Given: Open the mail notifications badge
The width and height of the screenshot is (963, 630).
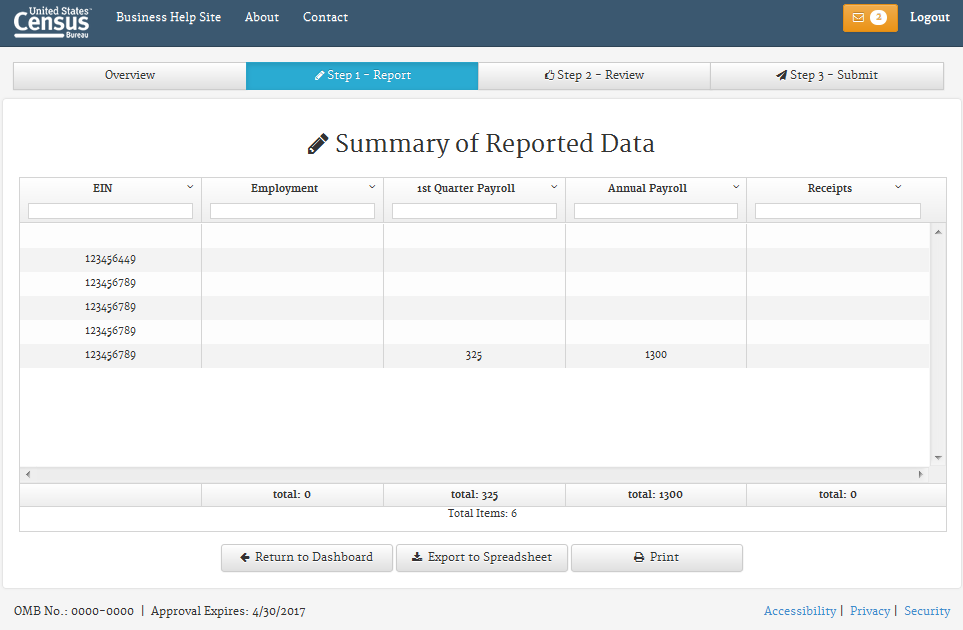Looking at the screenshot, I should pyautogui.click(x=869, y=18).
